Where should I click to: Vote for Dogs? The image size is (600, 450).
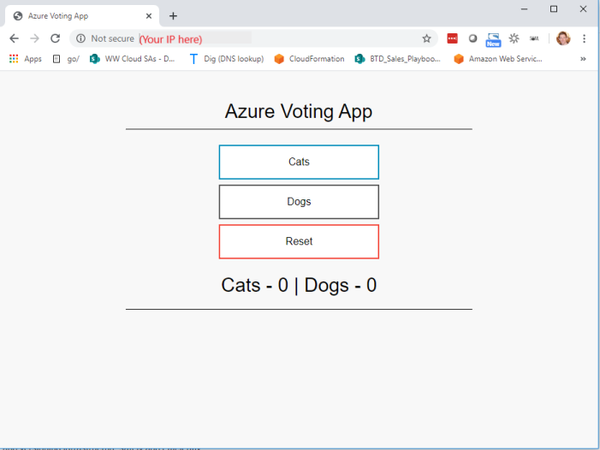[x=299, y=202]
